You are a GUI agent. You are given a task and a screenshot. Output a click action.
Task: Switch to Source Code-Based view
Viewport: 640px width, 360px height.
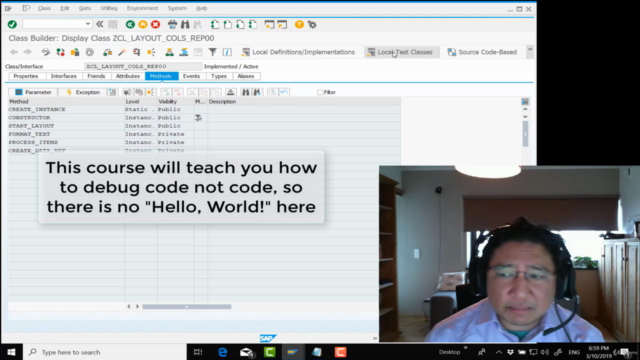[482, 52]
